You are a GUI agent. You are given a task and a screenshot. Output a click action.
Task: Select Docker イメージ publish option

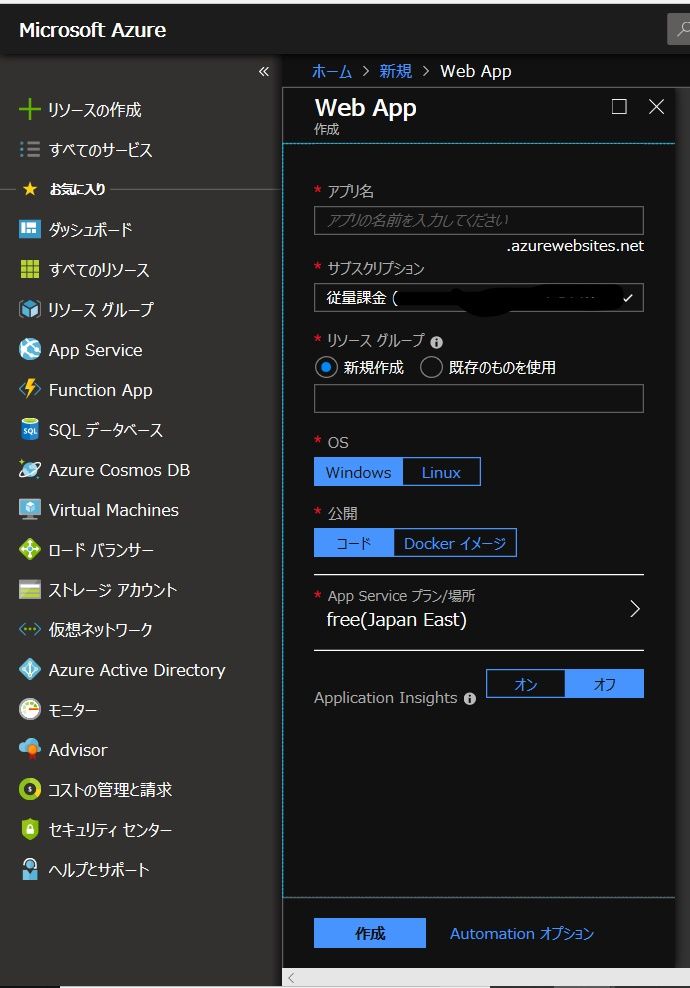point(455,543)
